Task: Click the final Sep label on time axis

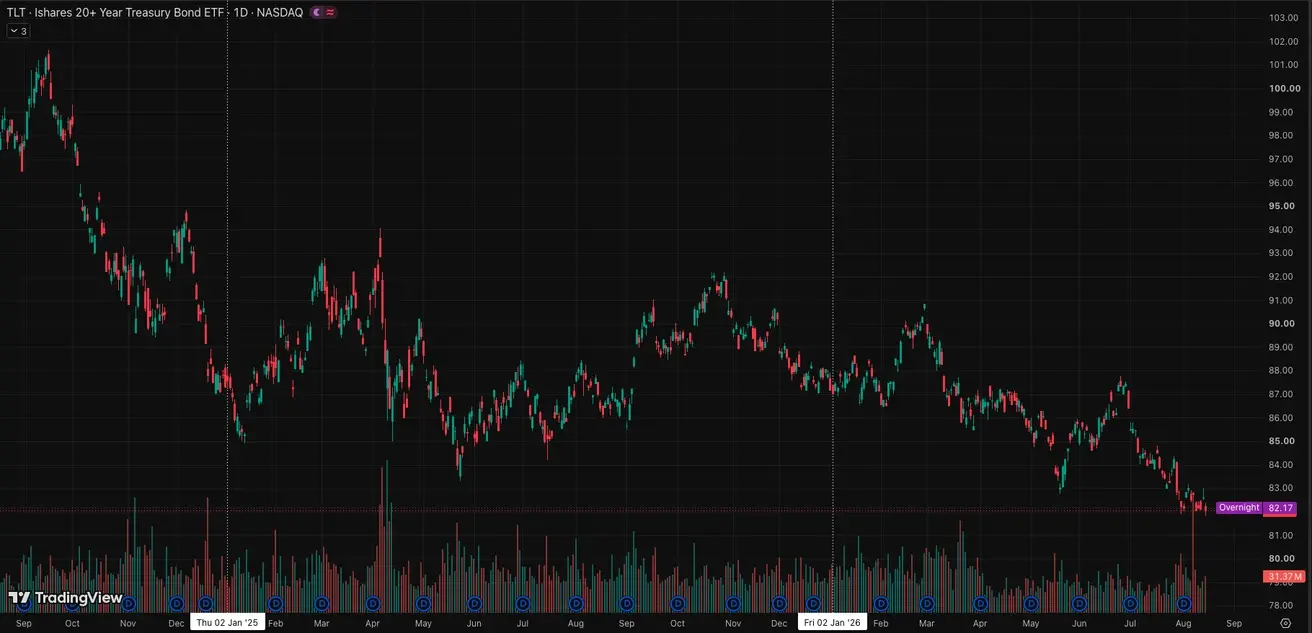Action: (x=1234, y=623)
